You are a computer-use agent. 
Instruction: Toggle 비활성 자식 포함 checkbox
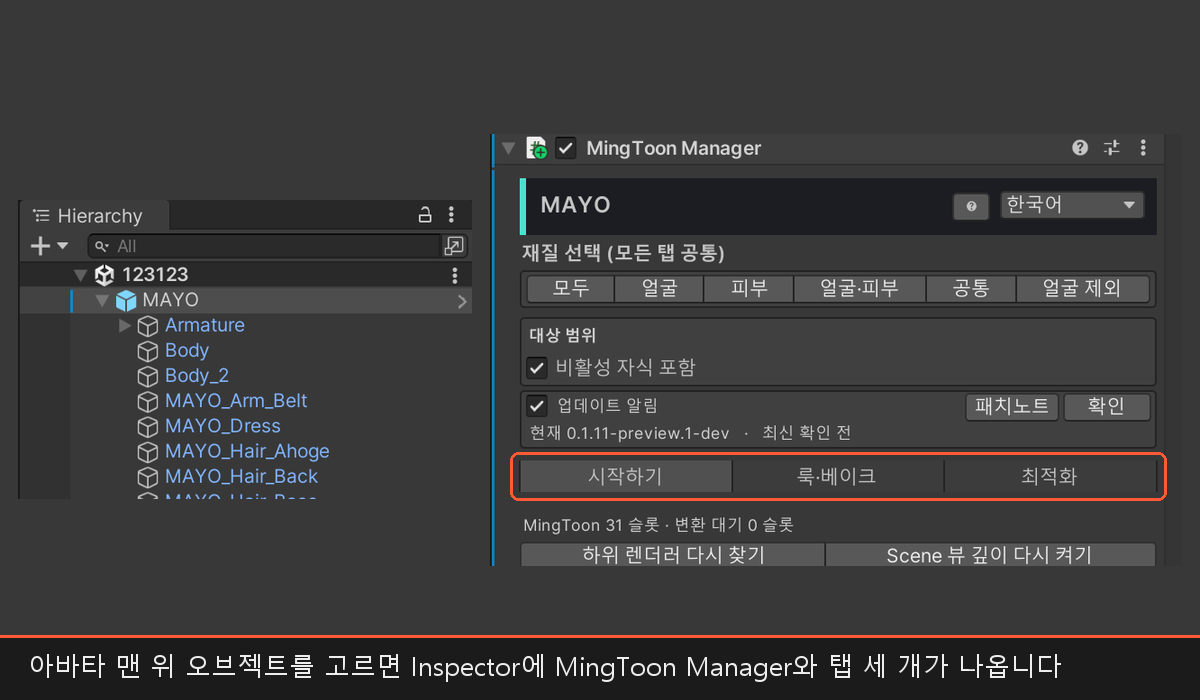[537, 367]
